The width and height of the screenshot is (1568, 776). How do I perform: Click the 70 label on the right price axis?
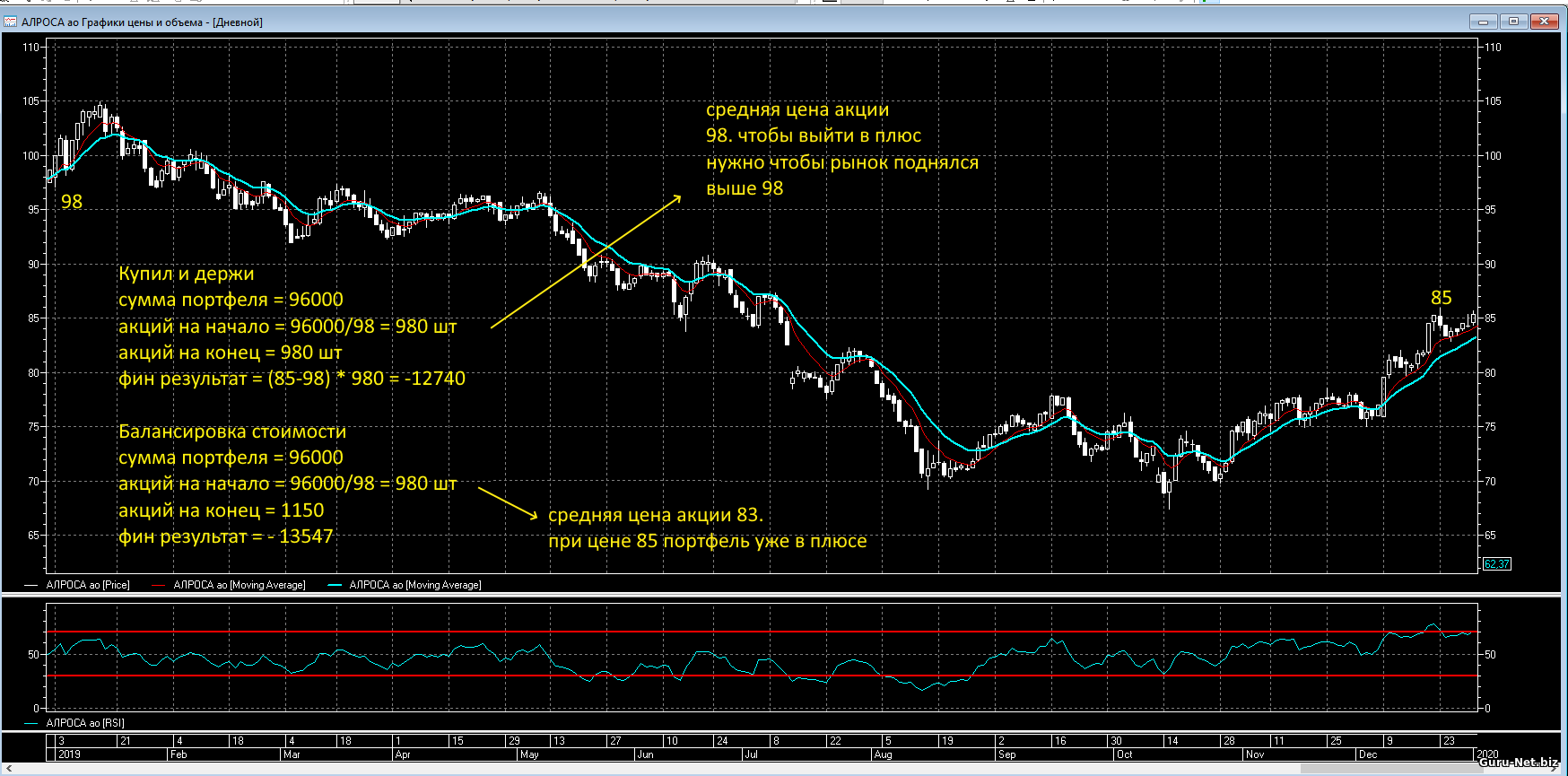[x=1490, y=482]
